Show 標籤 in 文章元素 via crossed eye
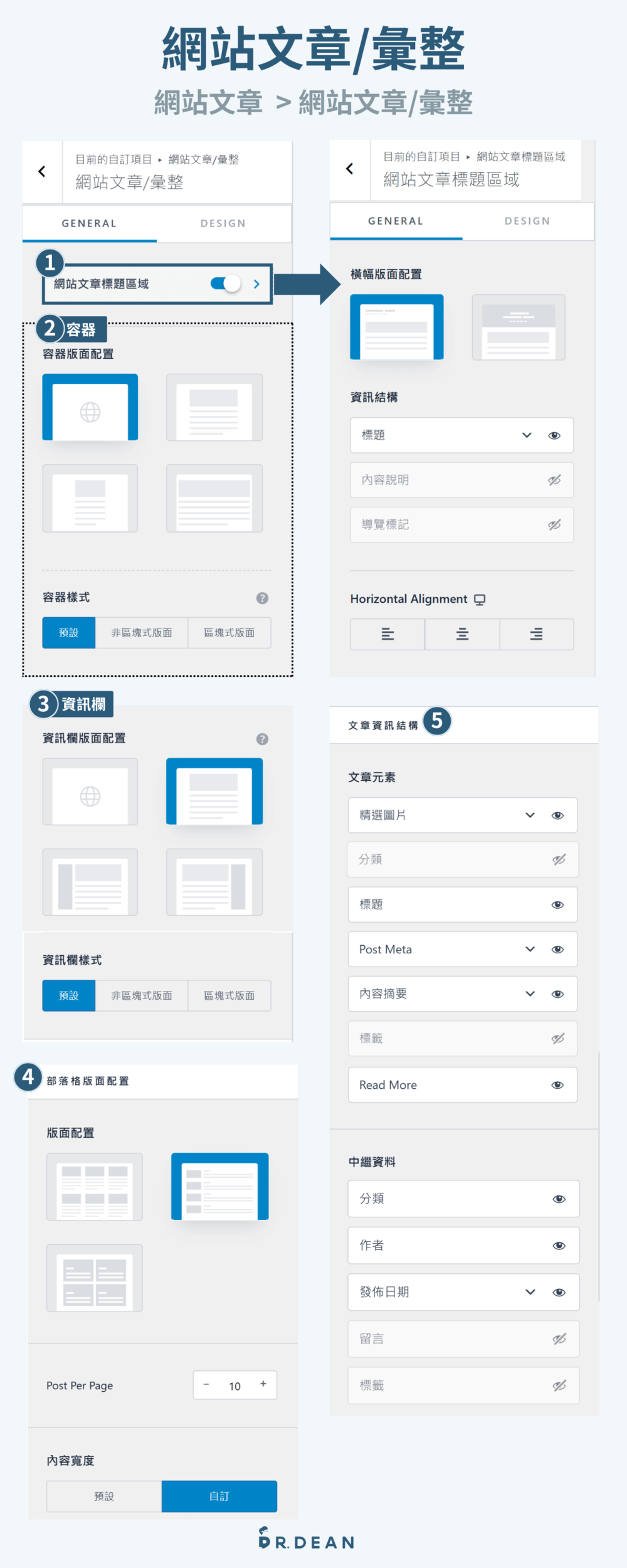627x1568 pixels. (x=558, y=1039)
